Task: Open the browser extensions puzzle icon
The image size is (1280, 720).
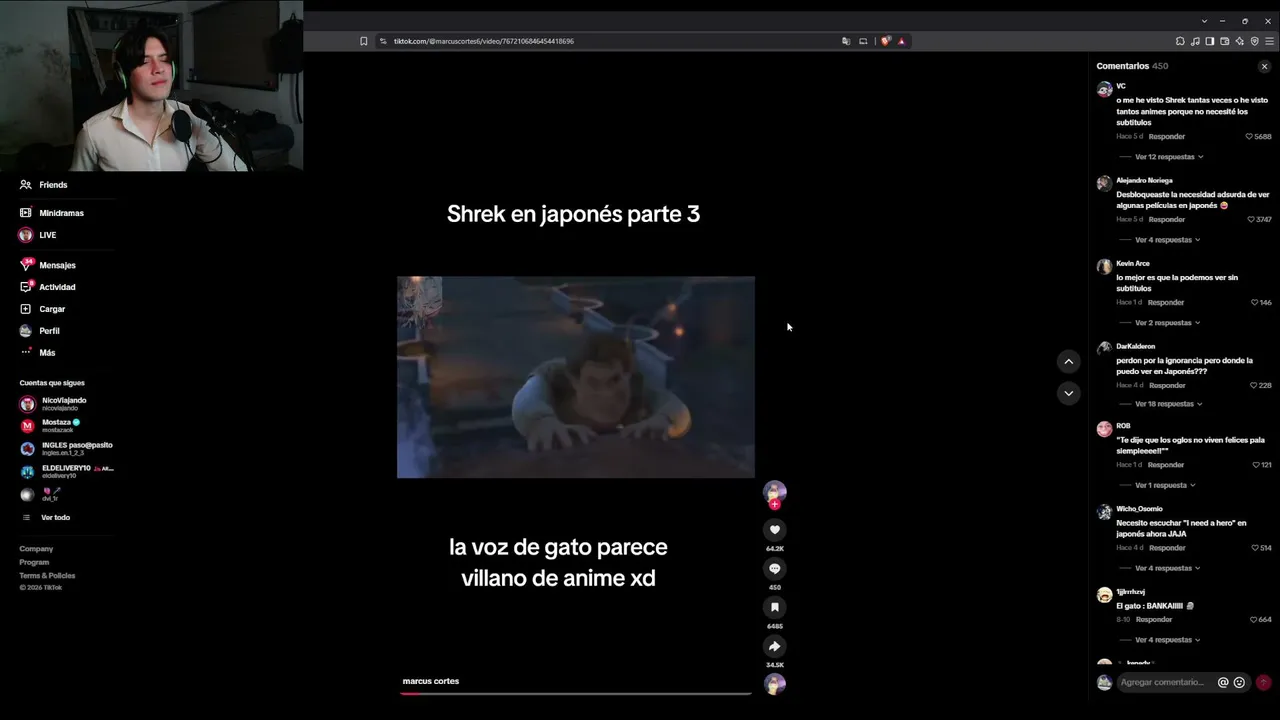Action: [x=1180, y=41]
